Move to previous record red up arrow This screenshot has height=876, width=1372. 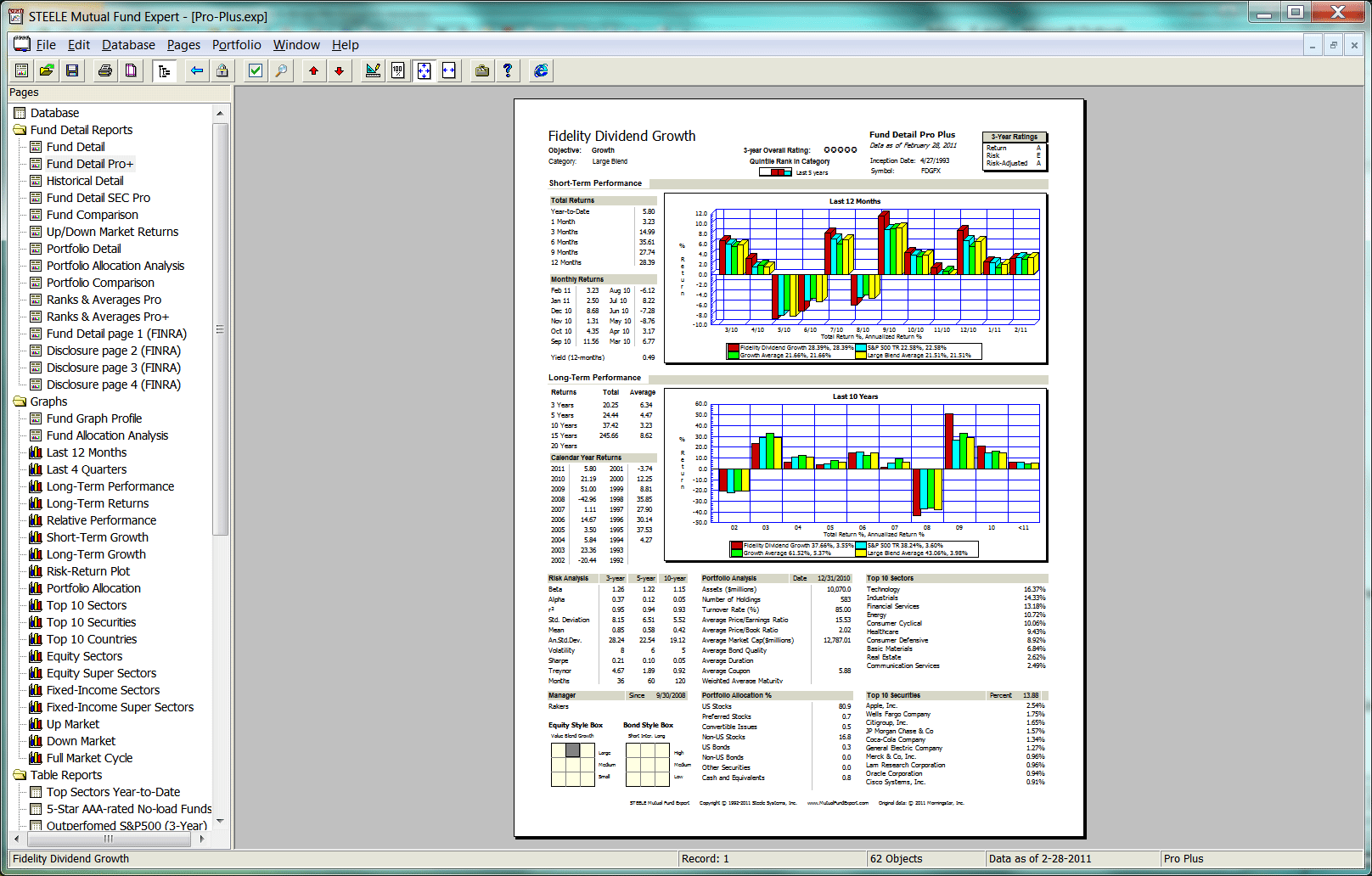coord(314,70)
